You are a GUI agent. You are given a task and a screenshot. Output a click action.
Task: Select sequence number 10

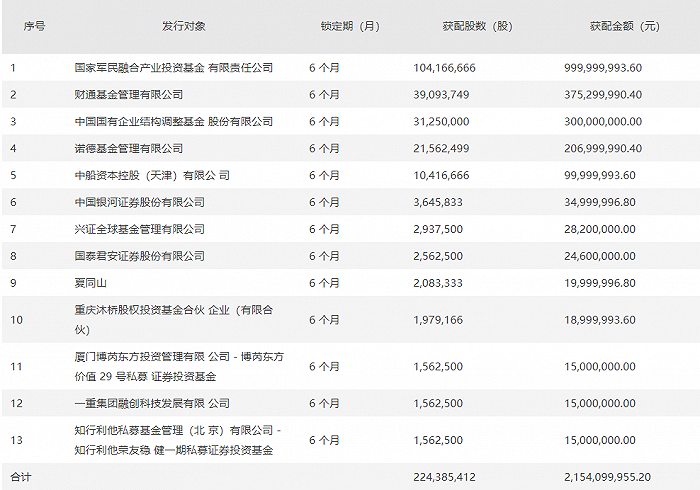point(17,320)
